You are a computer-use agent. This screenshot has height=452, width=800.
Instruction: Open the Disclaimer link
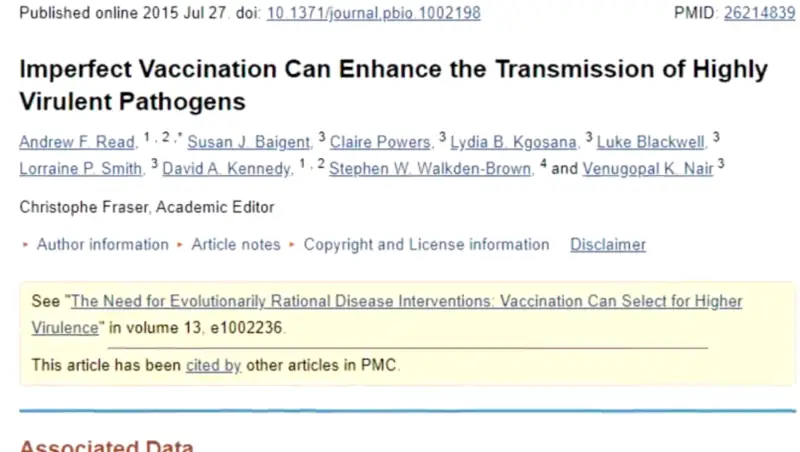click(608, 244)
